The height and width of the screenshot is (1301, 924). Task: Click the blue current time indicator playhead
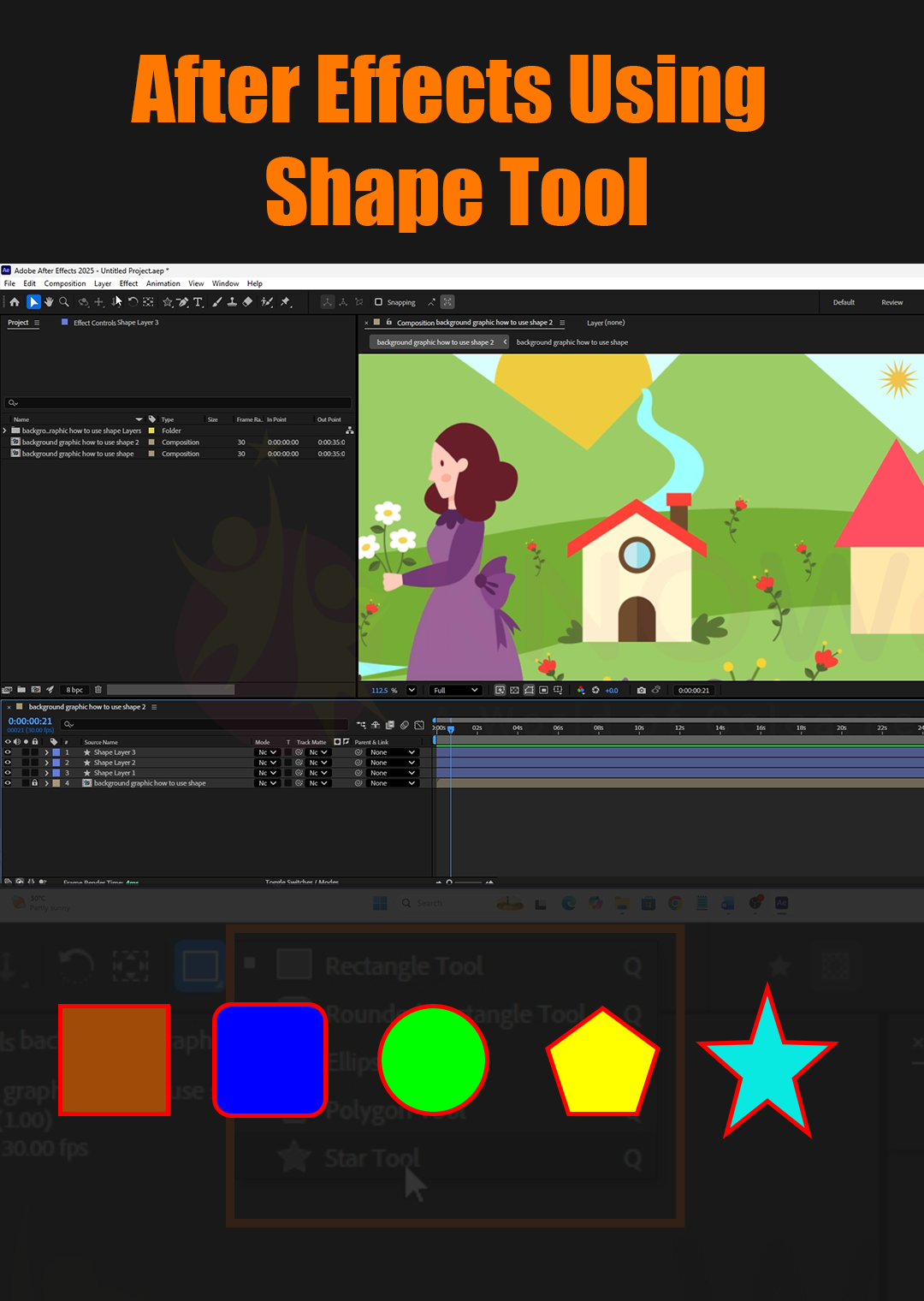click(x=451, y=729)
